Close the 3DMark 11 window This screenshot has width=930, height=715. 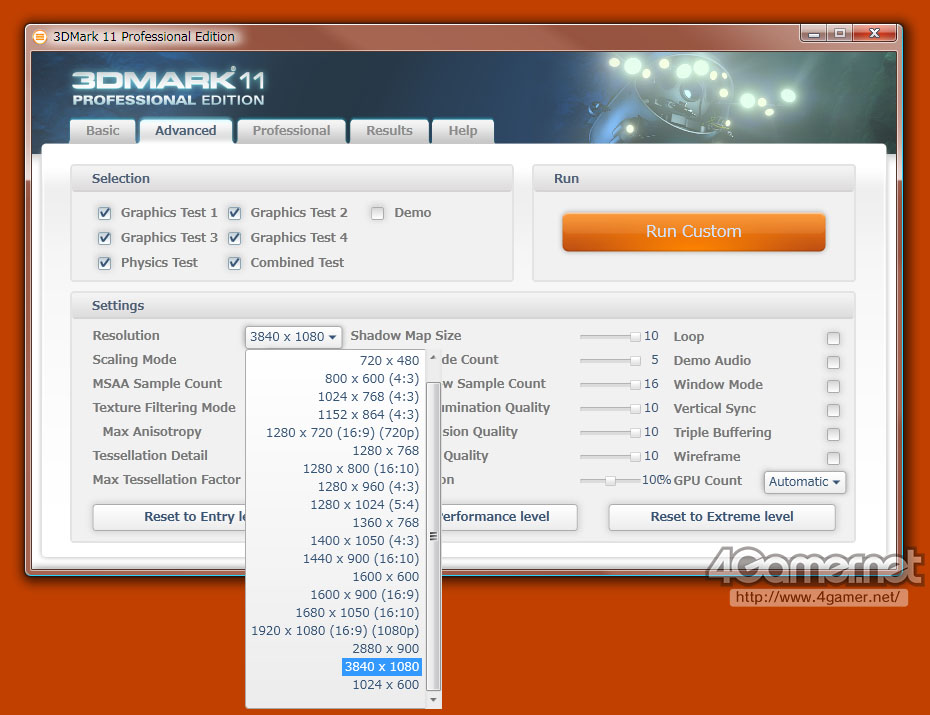pos(874,34)
